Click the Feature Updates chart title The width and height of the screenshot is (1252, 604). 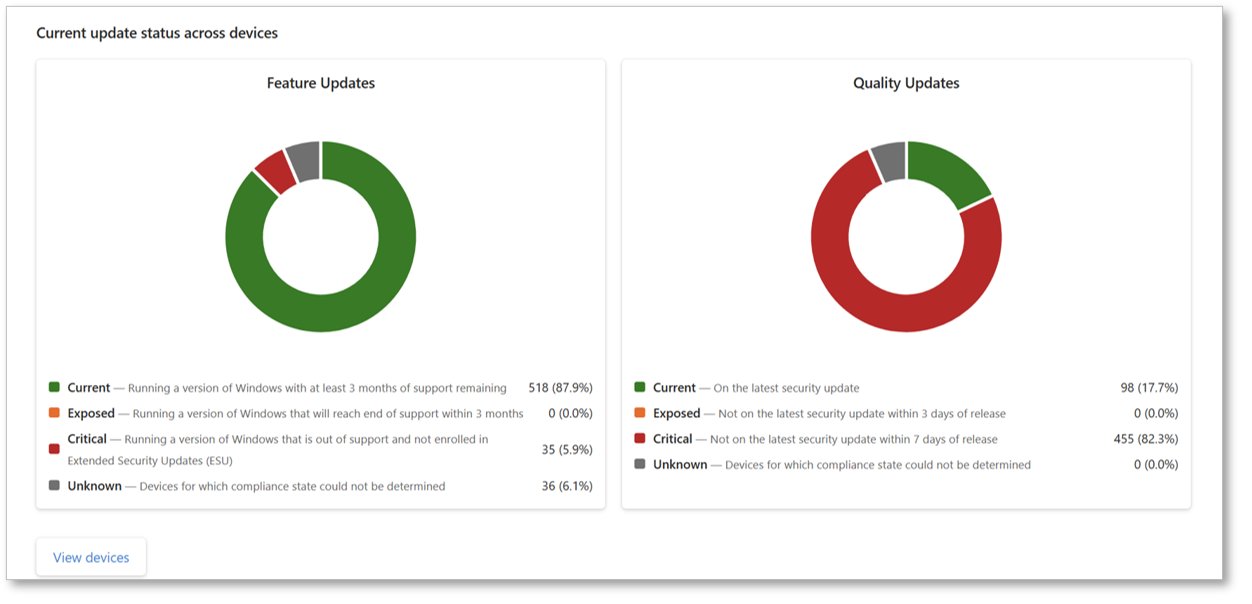[x=320, y=83]
